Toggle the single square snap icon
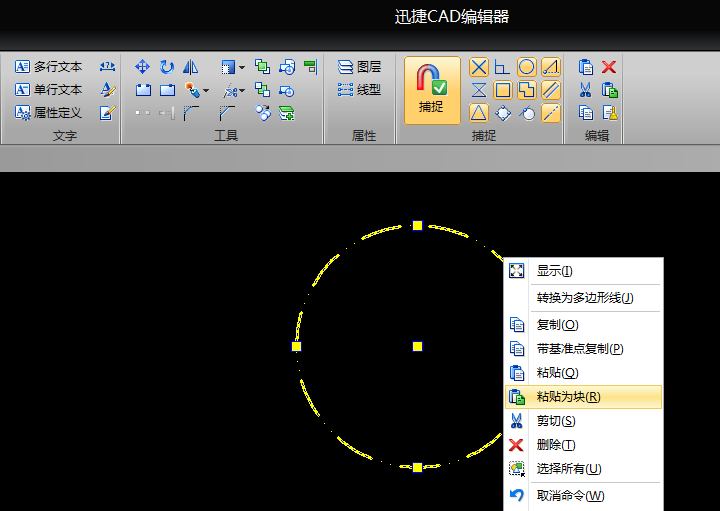 [503, 90]
